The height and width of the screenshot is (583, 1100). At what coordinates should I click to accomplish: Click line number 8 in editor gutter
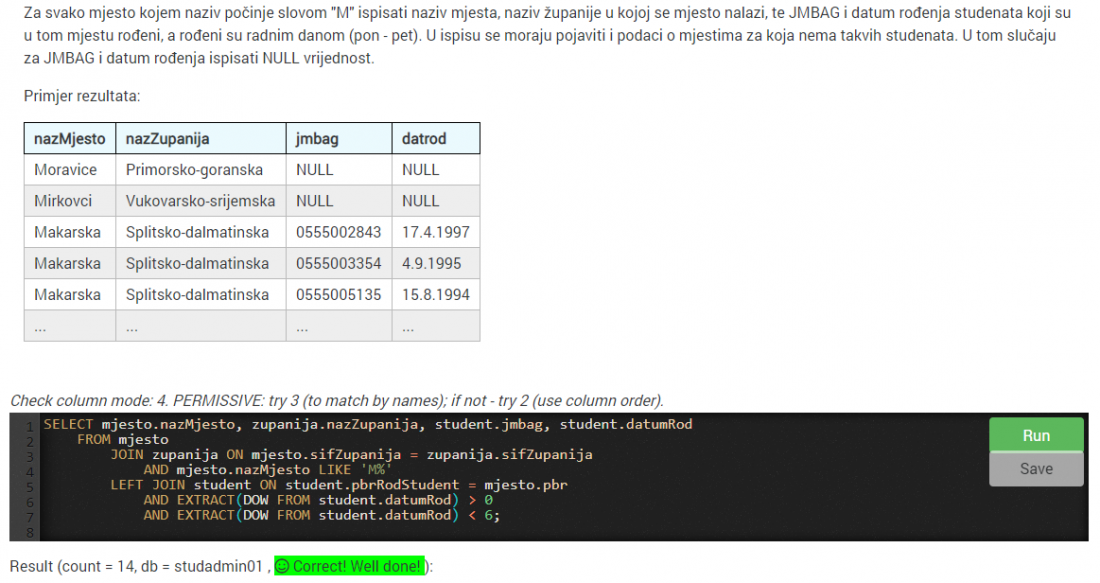(29, 532)
